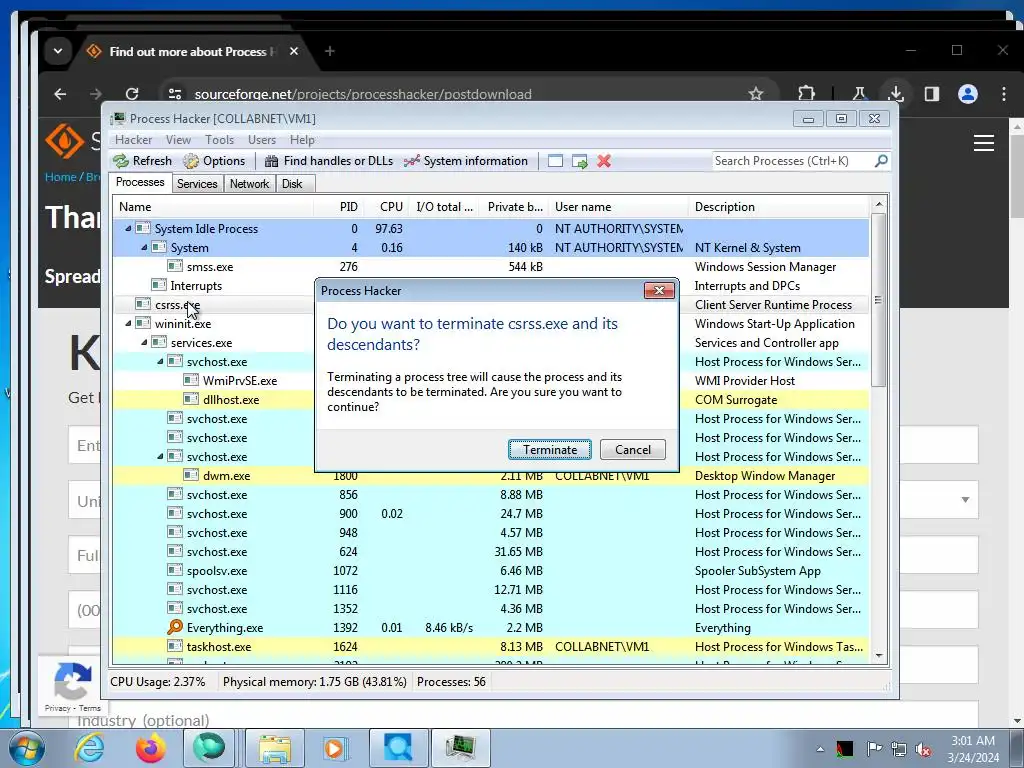The image size is (1024, 768).
Task: Switch to the Network tab
Action: (x=249, y=184)
